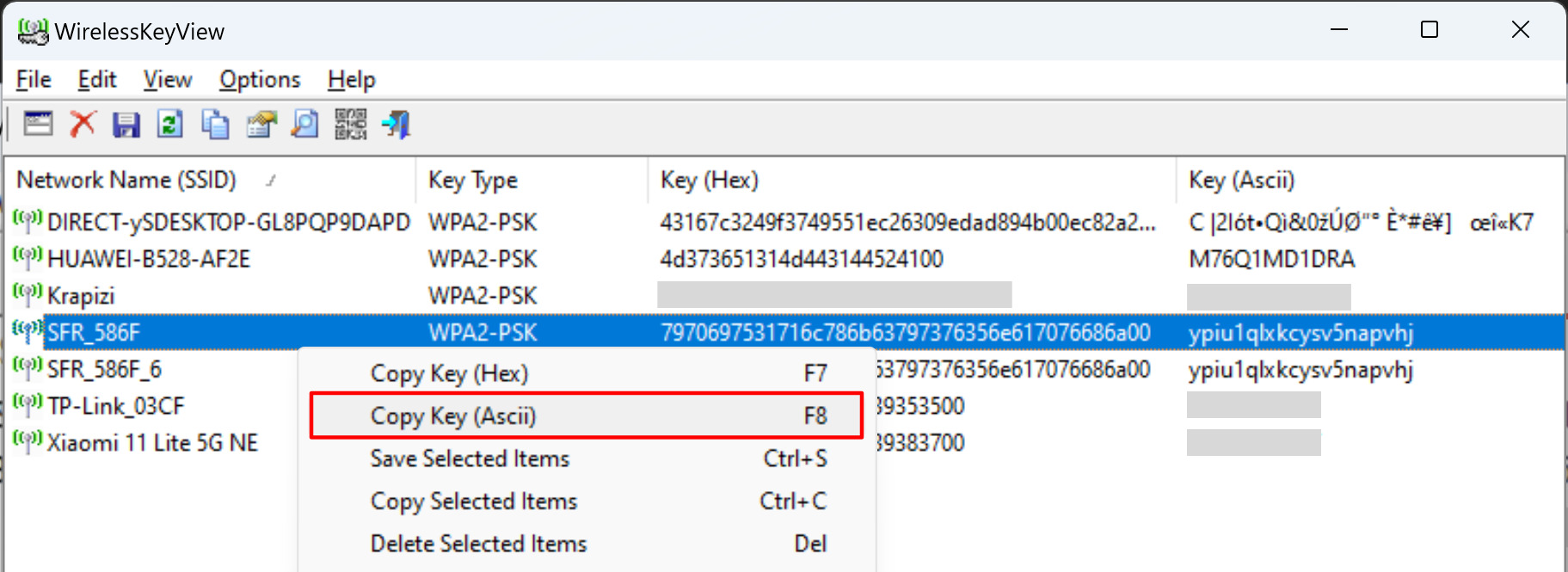Image resolution: width=1568 pixels, height=572 pixels.
Task: Choose Save Selected Items in context menu
Action: (587, 458)
